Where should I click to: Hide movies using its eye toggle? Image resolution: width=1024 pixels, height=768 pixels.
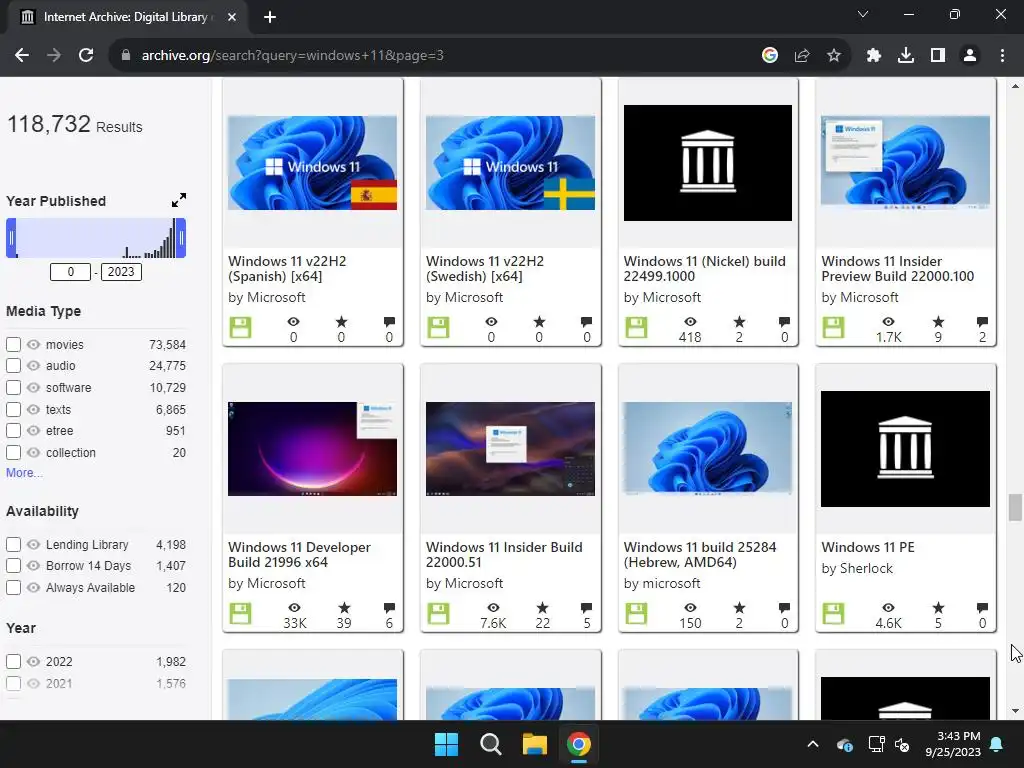tap(33, 344)
